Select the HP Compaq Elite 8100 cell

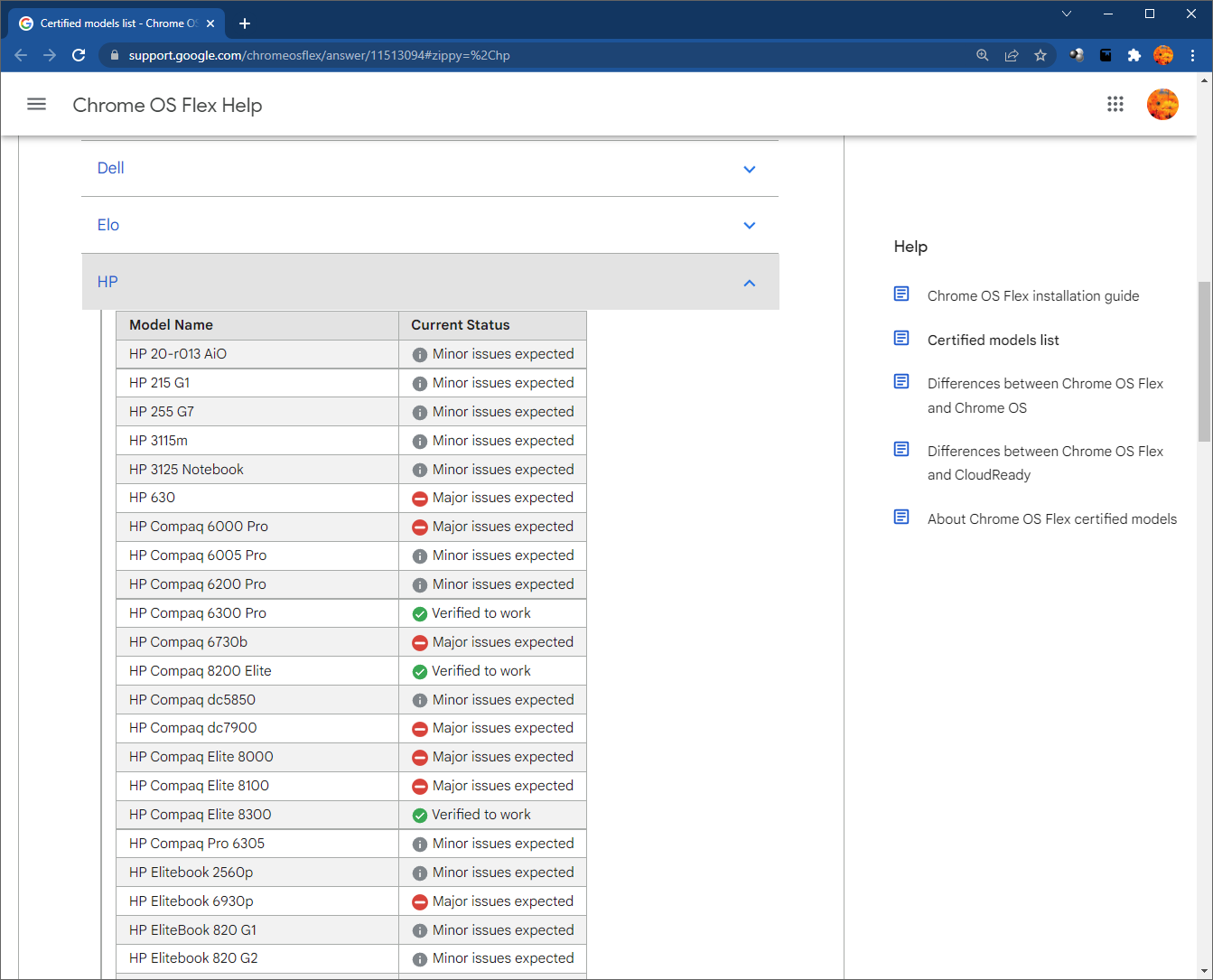(257, 786)
